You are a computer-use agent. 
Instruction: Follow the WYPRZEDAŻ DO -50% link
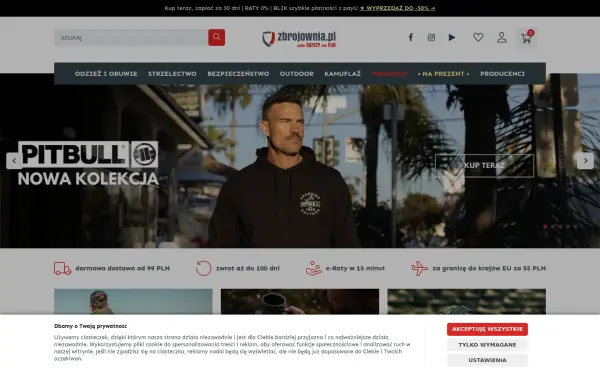[x=397, y=8]
